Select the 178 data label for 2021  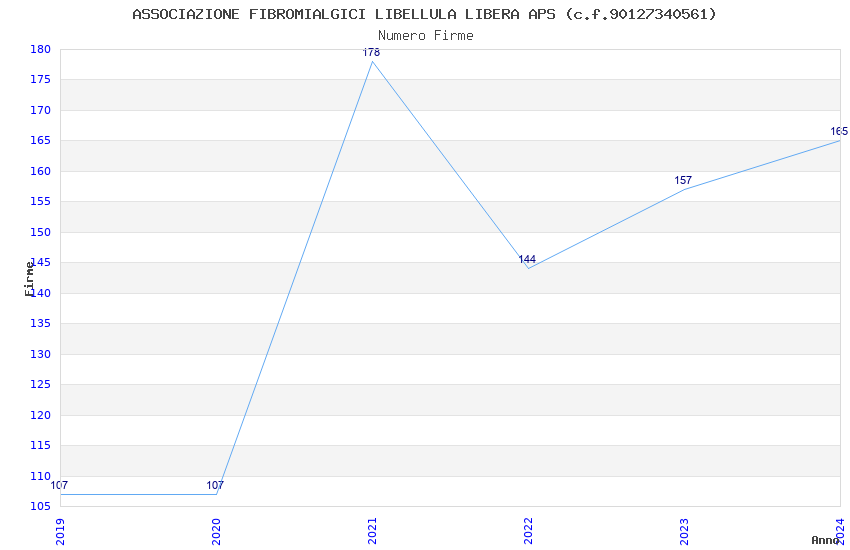point(371,53)
